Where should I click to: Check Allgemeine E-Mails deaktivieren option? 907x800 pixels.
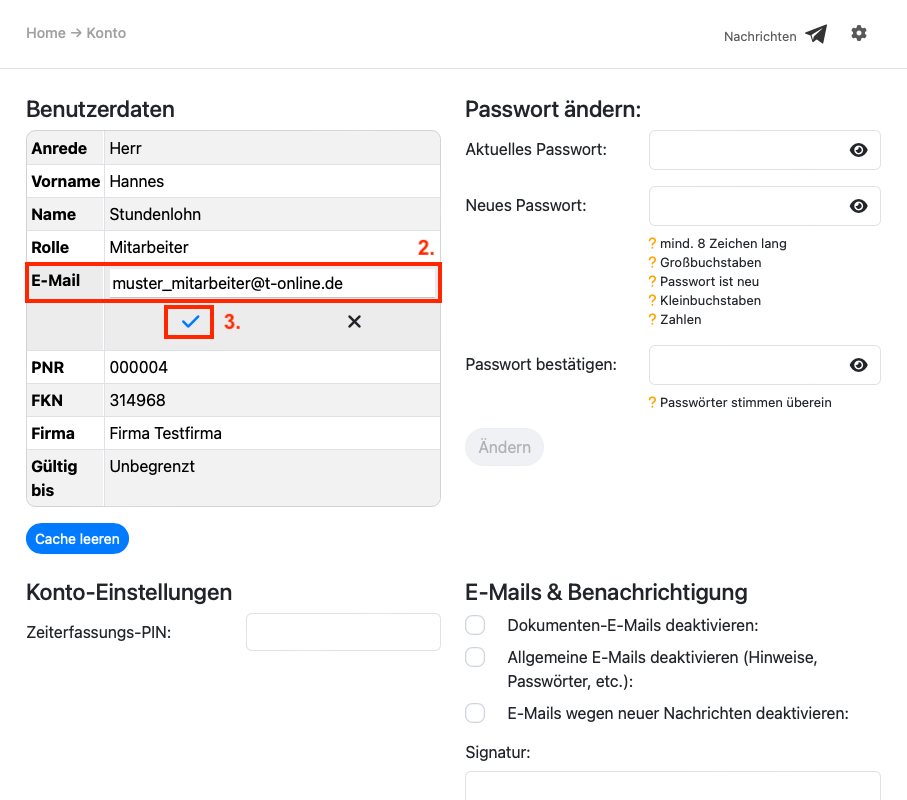pyautogui.click(x=475, y=657)
